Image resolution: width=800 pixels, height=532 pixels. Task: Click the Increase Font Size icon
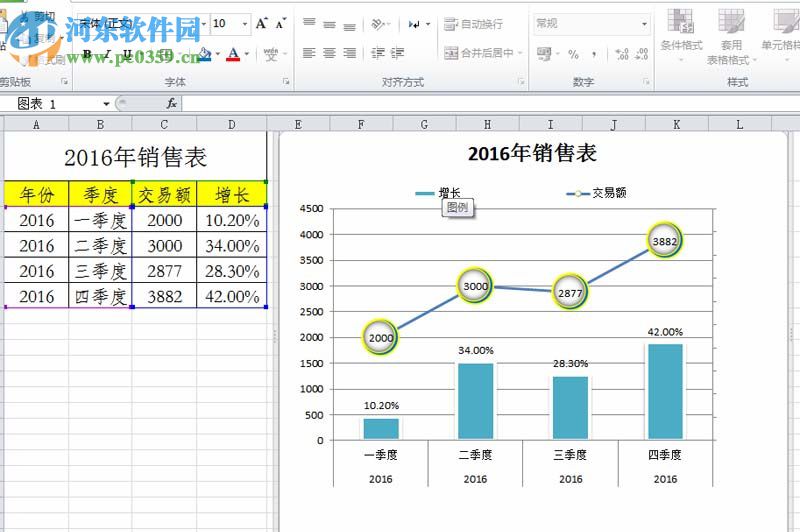[x=262, y=23]
